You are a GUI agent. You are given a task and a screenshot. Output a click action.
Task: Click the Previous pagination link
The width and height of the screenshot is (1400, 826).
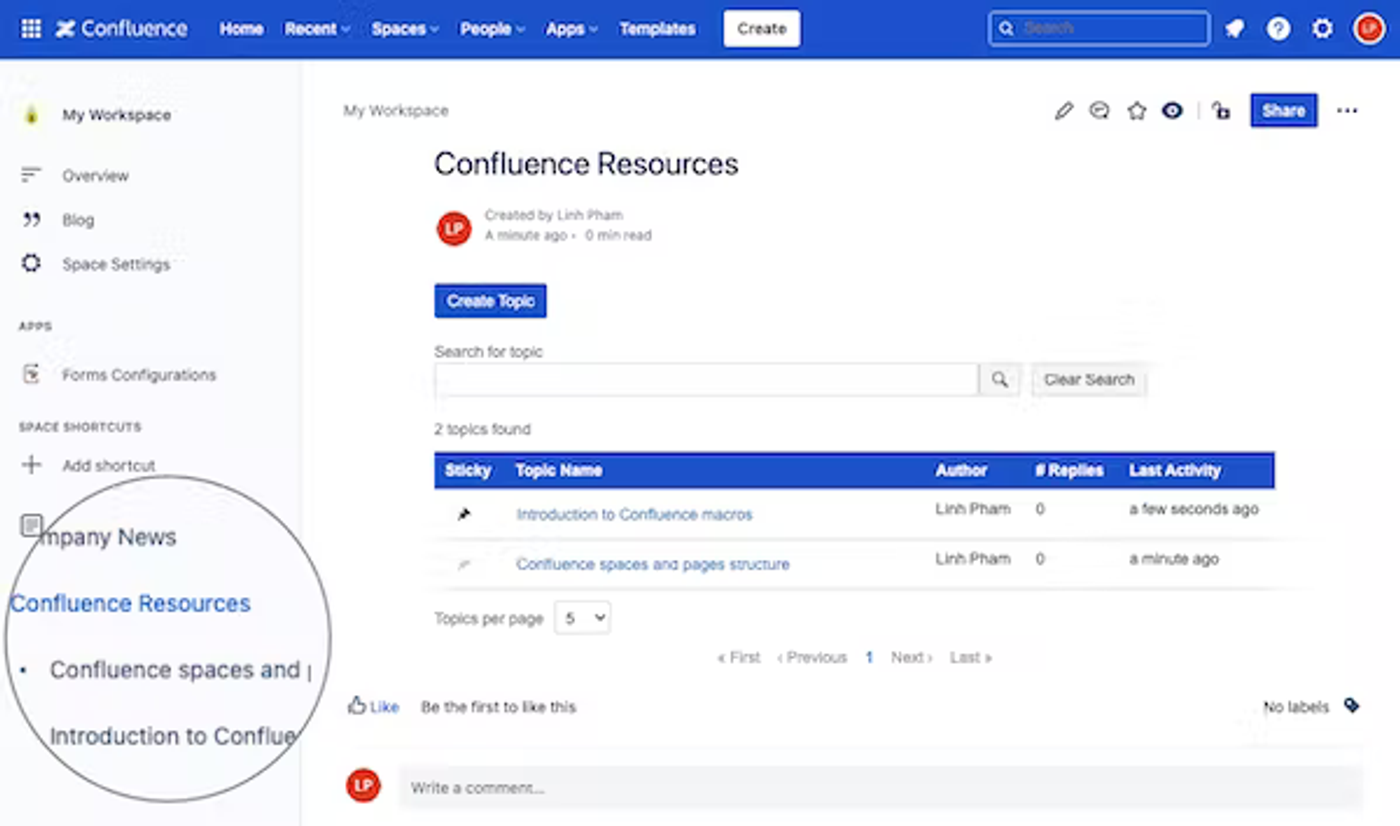click(x=812, y=657)
